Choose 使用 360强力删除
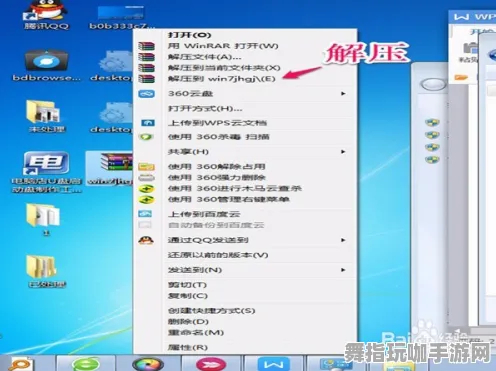 (x=217, y=177)
